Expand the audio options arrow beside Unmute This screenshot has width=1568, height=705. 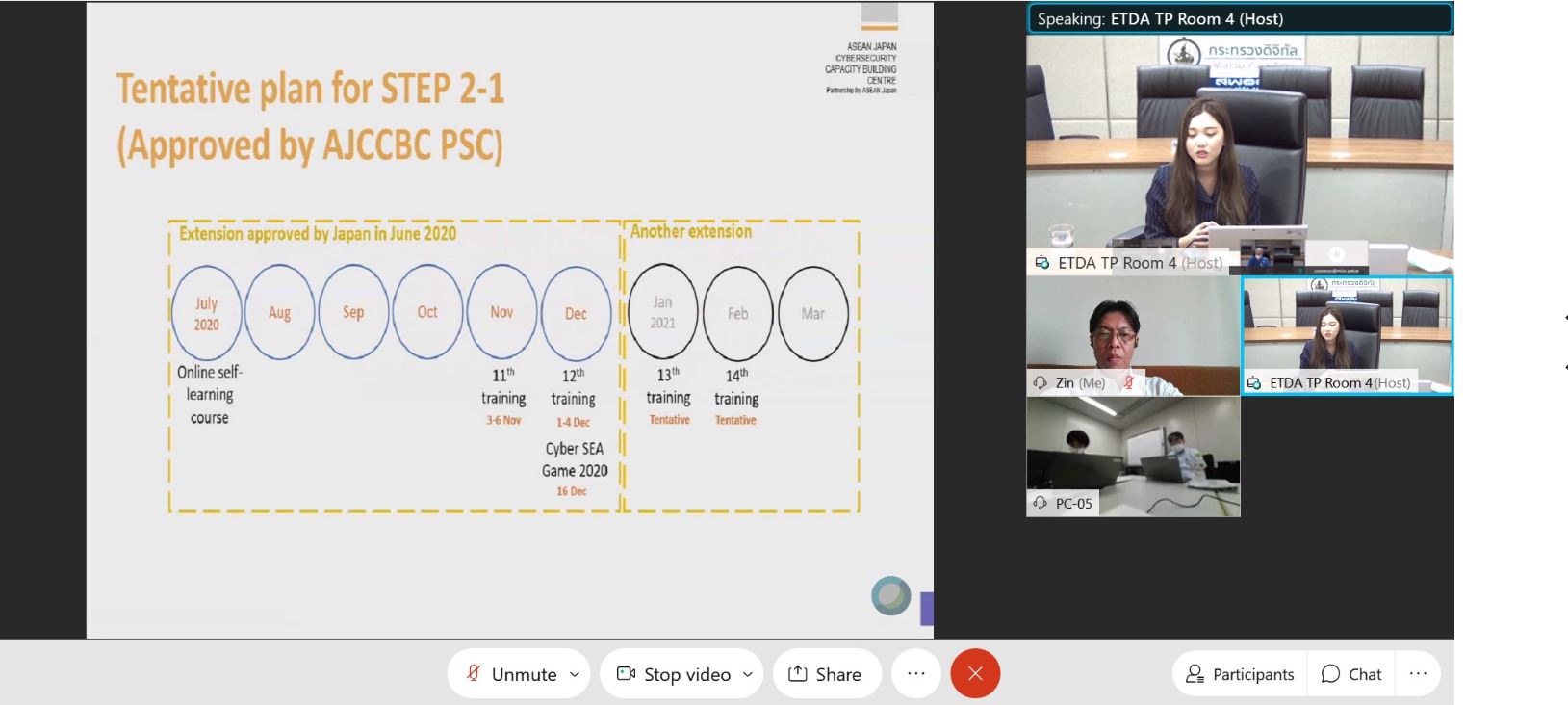pos(575,674)
